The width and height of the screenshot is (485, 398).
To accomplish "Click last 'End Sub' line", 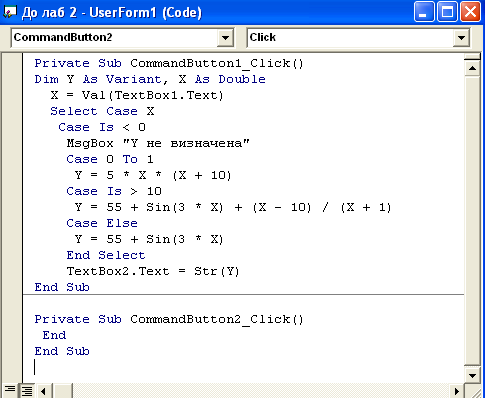I will point(62,351).
